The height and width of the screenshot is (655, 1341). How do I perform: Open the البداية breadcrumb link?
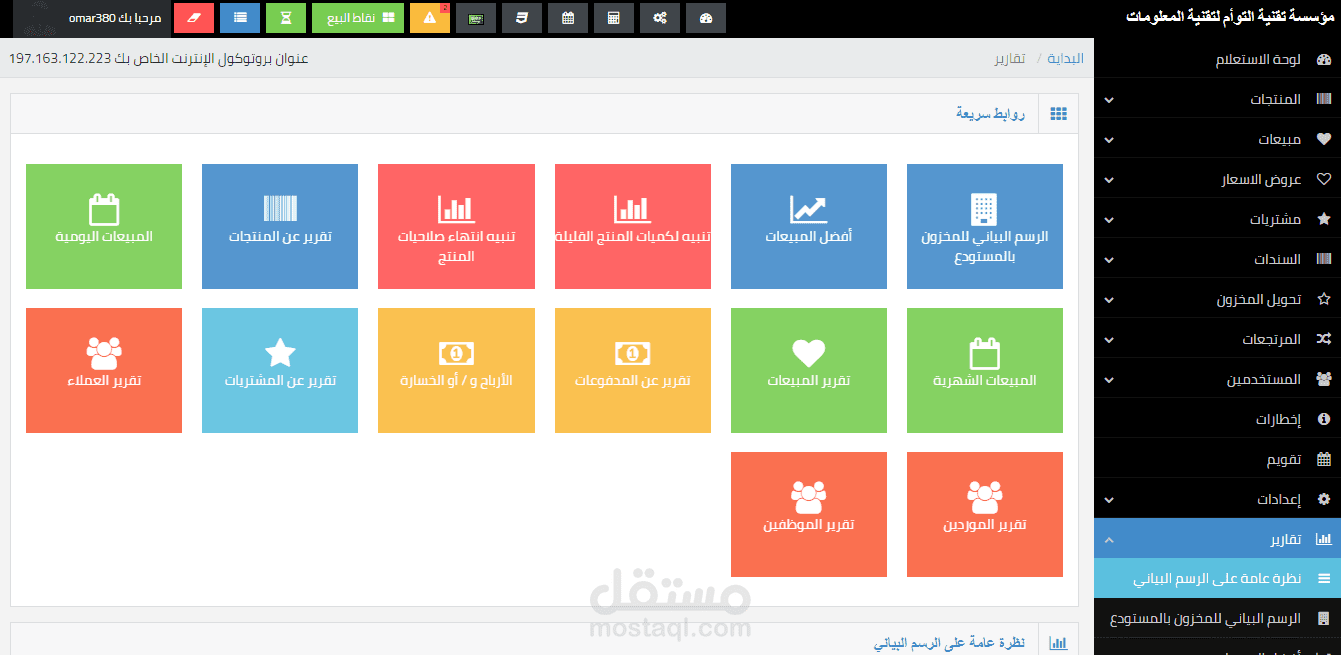tap(1065, 58)
